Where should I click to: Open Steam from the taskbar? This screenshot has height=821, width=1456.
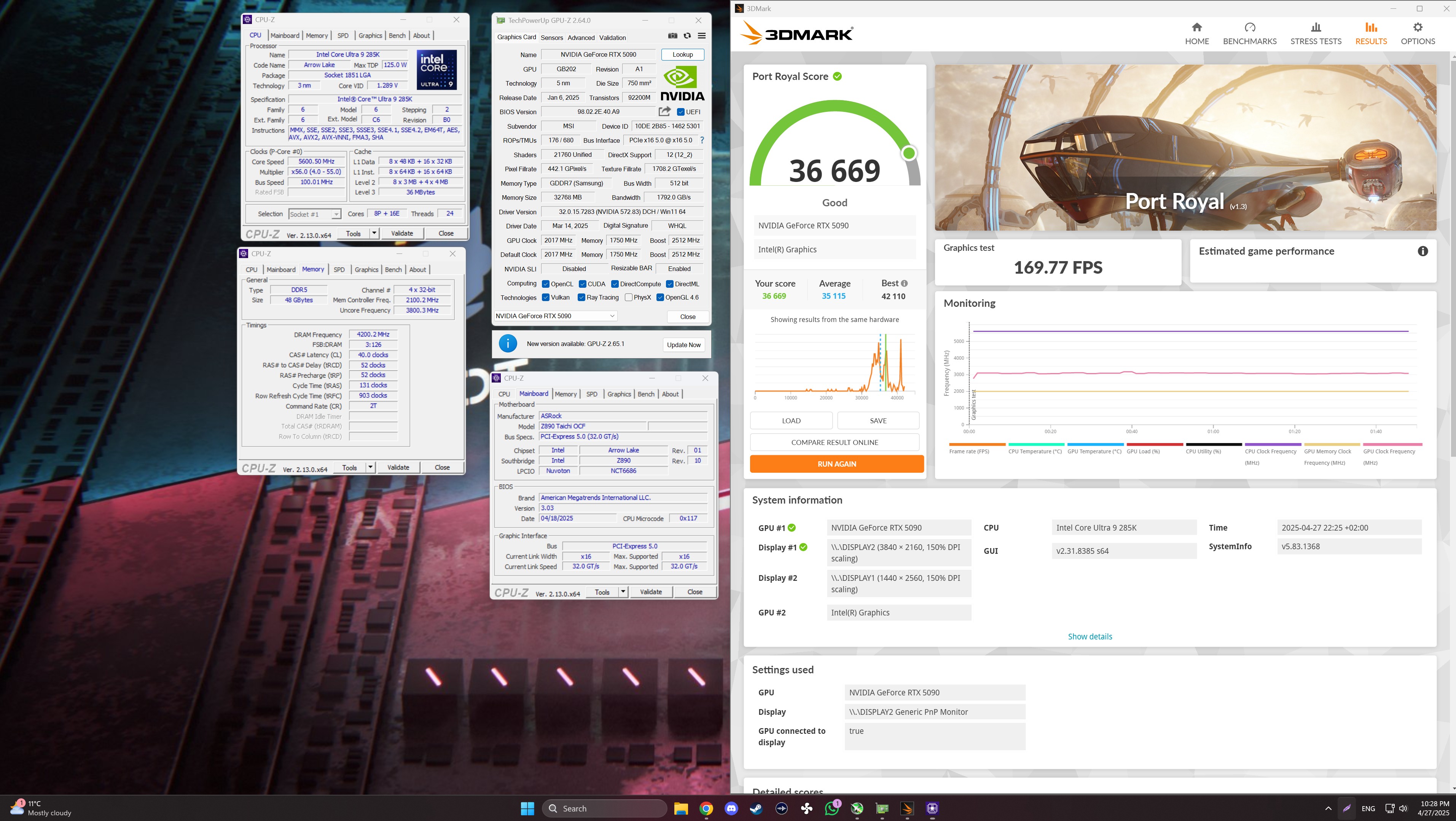(756, 808)
